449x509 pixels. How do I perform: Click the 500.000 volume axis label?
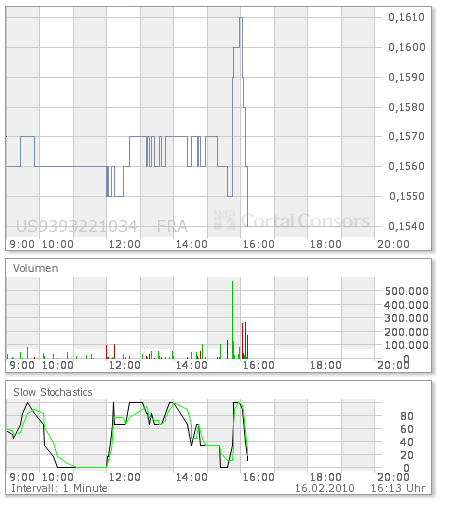407,291
